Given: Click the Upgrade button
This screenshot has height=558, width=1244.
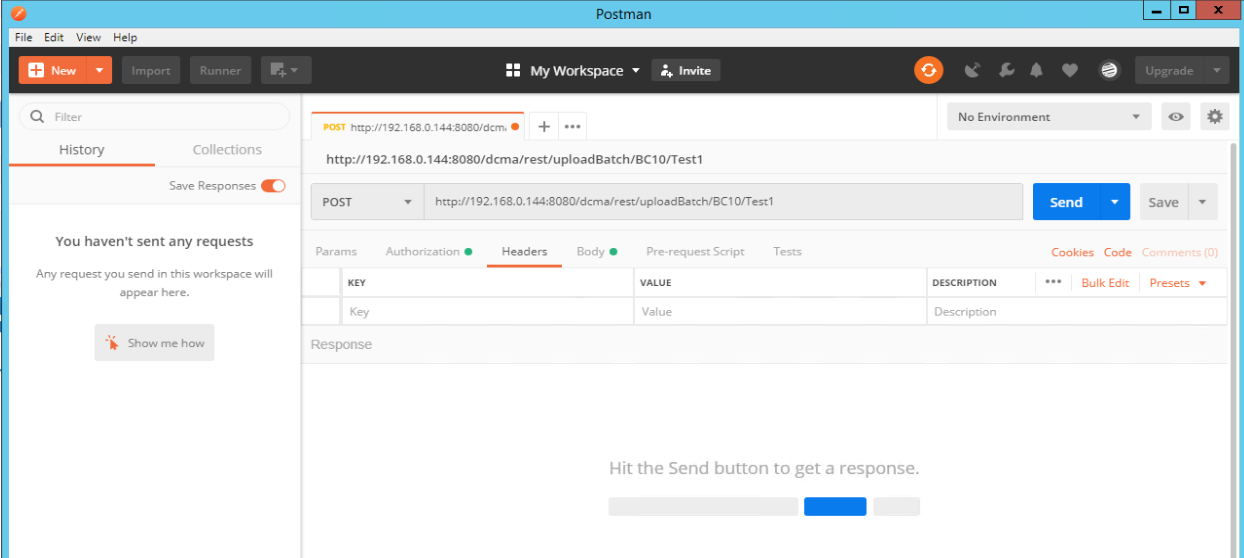Looking at the screenshot, I should click(x=1169, y=70).
